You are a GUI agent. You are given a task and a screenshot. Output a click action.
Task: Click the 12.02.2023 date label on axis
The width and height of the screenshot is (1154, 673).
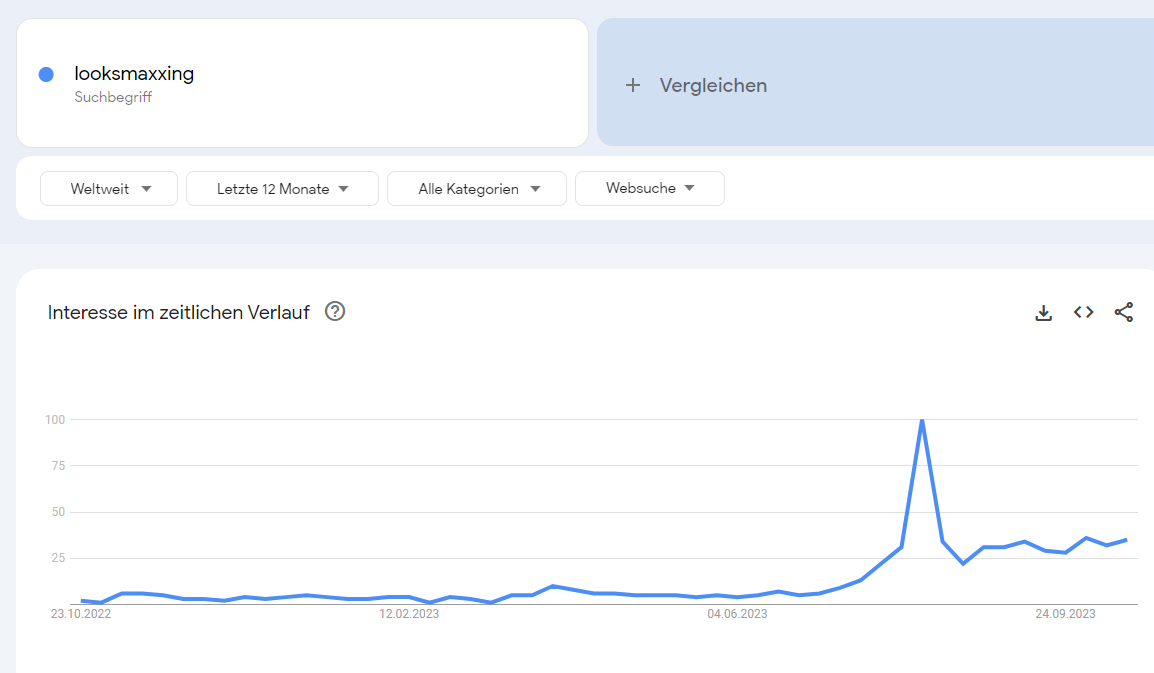(x=409, y=614)
